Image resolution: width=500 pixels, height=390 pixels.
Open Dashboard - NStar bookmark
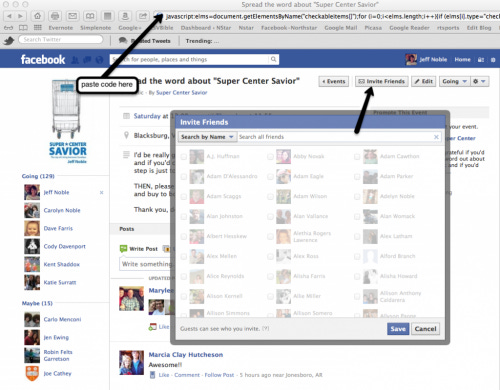click(x=206, y=28)
